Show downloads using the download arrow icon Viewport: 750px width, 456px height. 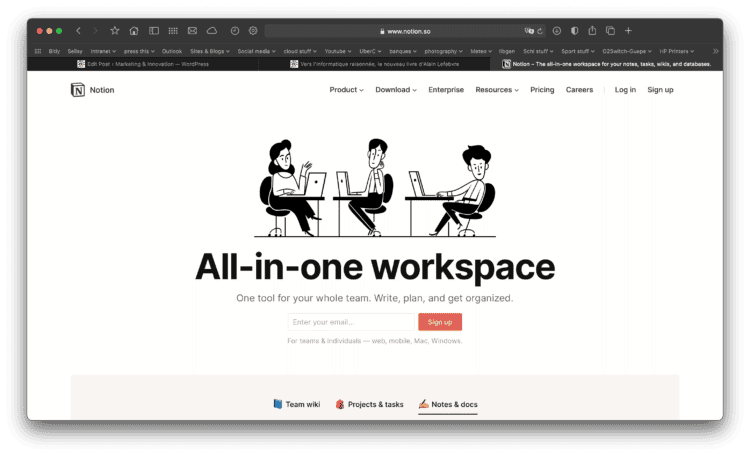pyautogui.click(x=557, y=31)
